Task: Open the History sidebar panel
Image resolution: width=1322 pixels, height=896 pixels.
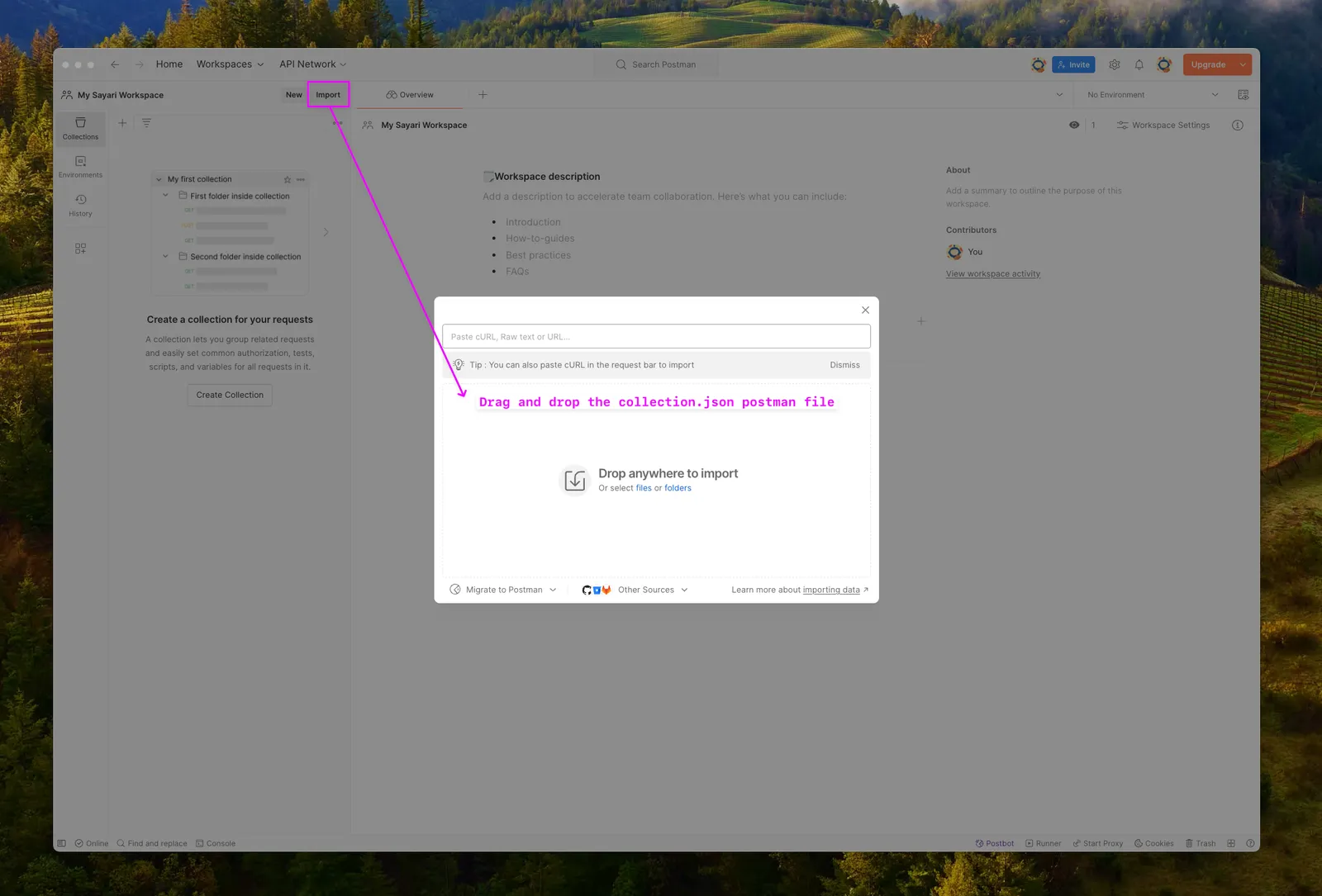Action: pyautogui.click(x=80, y=206)
